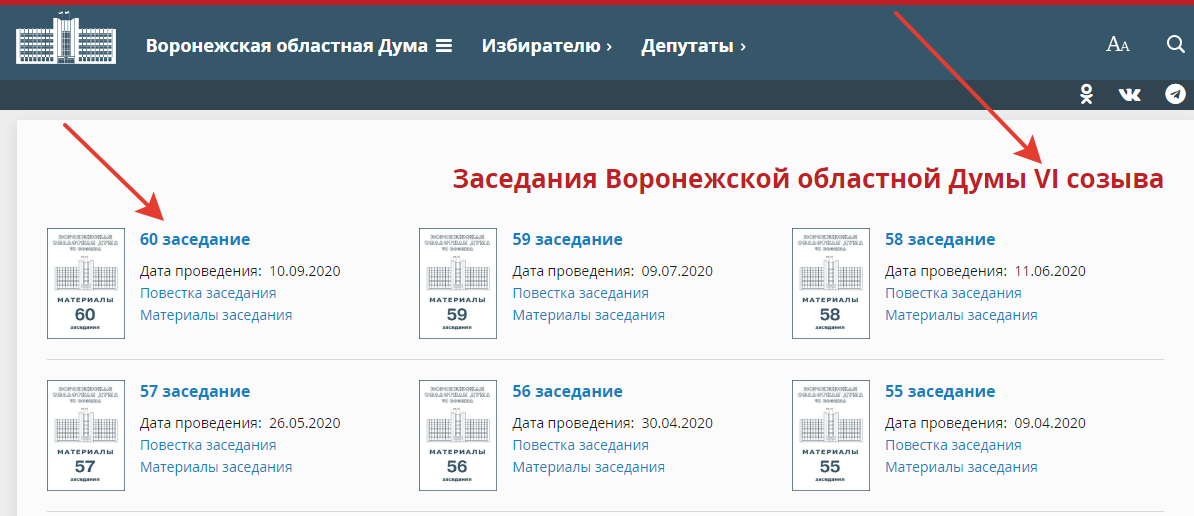Click the date 26.05.2020 text
1194x516 pixels.
pyautogui.click(x=305, y=423)
